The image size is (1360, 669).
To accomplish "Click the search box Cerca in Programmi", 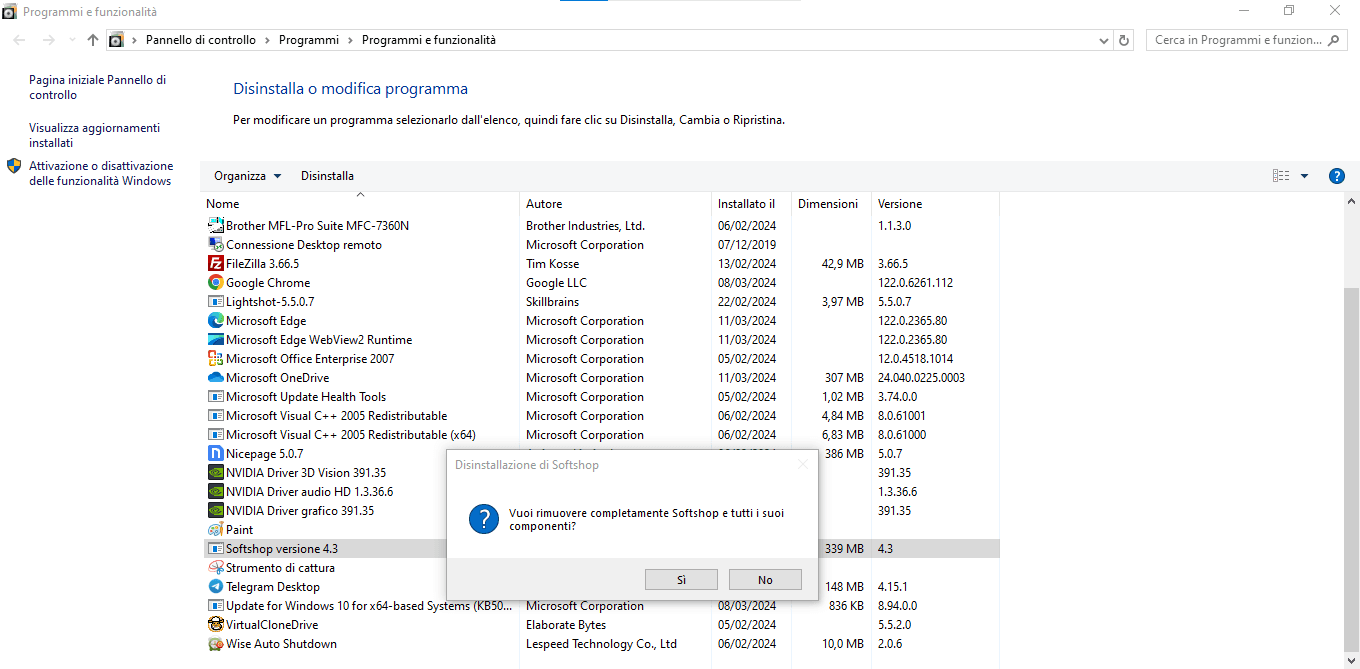I will tap(1237, 40).
